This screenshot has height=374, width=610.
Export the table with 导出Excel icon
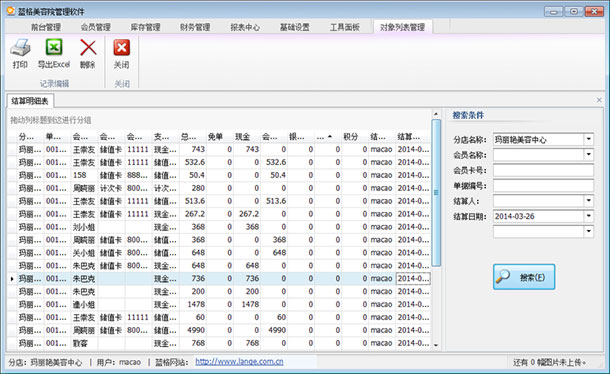(x=54, y=47)
